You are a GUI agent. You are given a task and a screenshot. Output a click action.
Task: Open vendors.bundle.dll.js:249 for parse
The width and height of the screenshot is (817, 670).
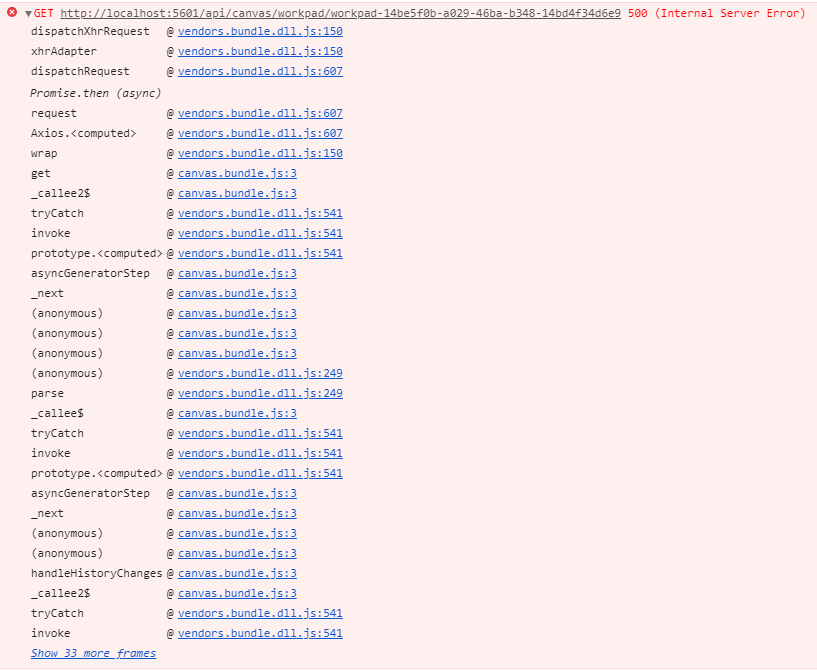click(x=261, y=393)
